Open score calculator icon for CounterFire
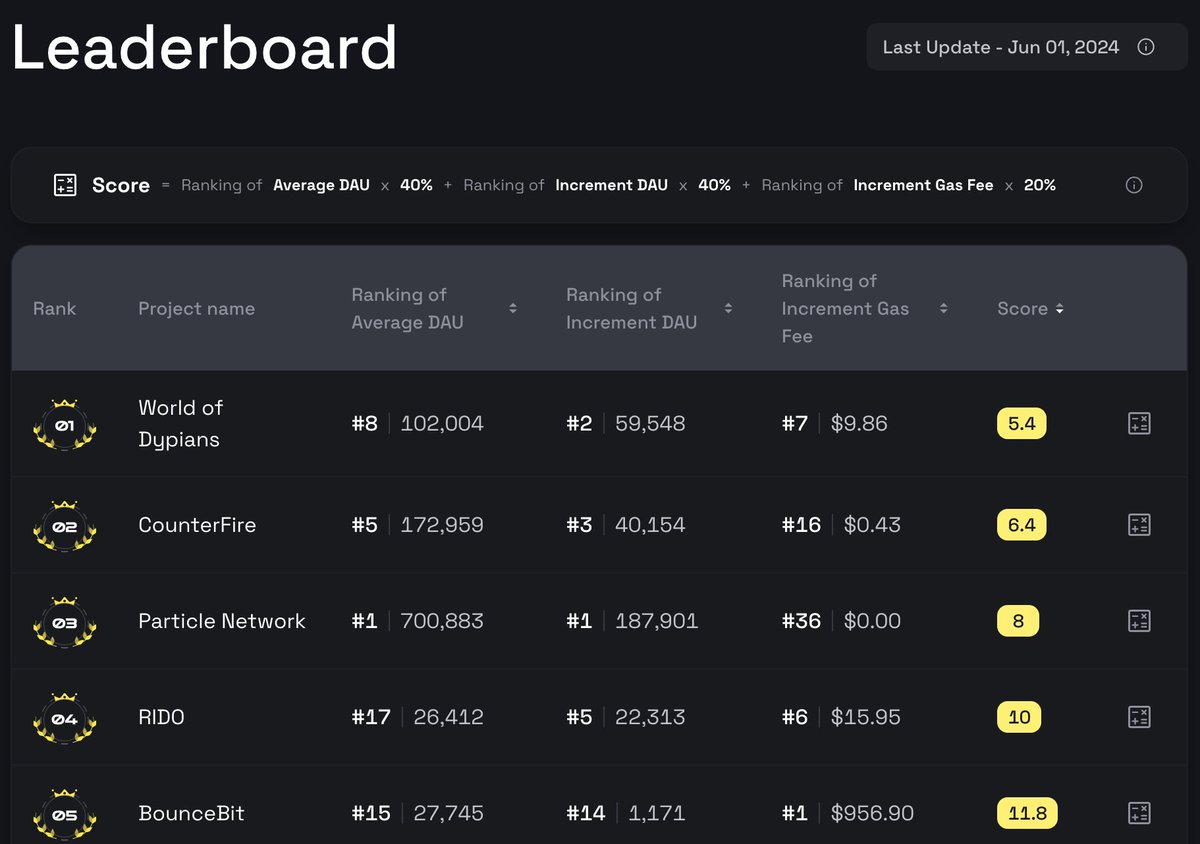This screenshot has height=844, width=1200. [x=1139, y=525]
